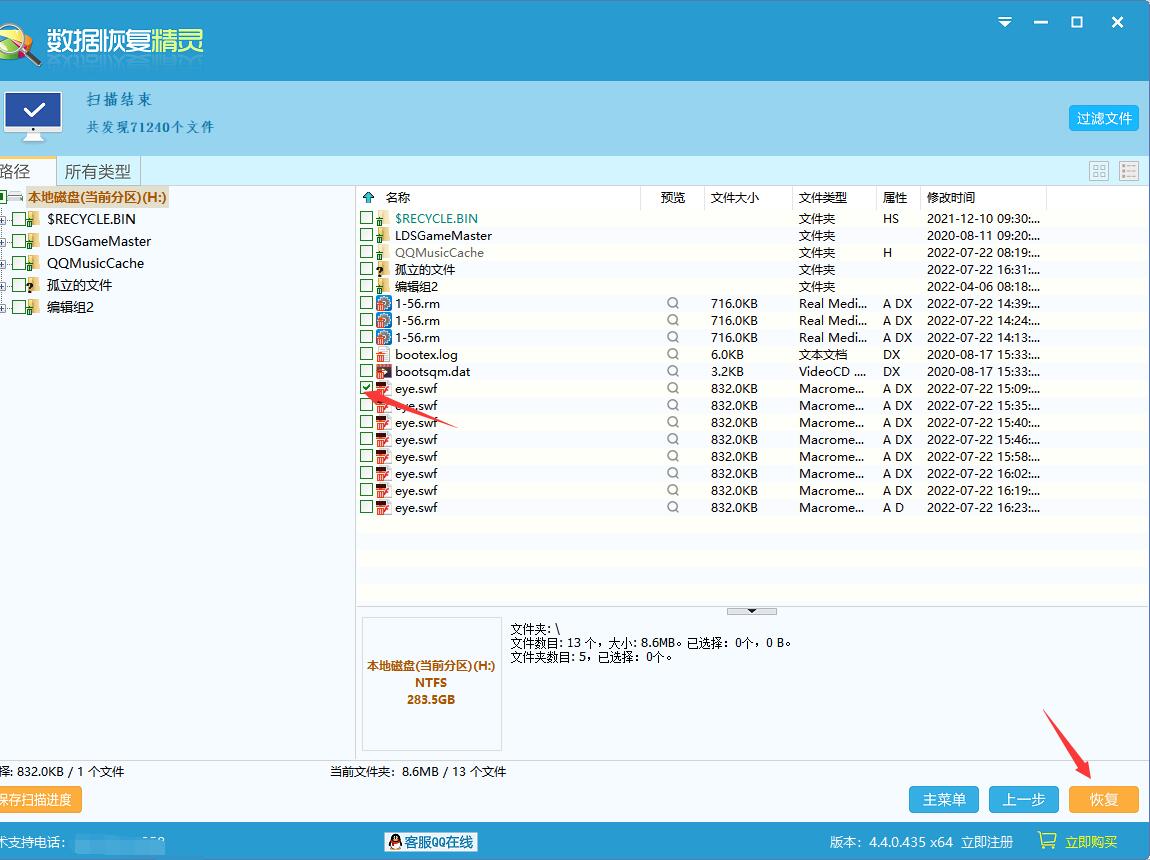The height and width of the screenshot is (860, 1150).
Task: Switch to thumbnail grid view icon
Action: pyautogui.click(x=1098, y=171)
